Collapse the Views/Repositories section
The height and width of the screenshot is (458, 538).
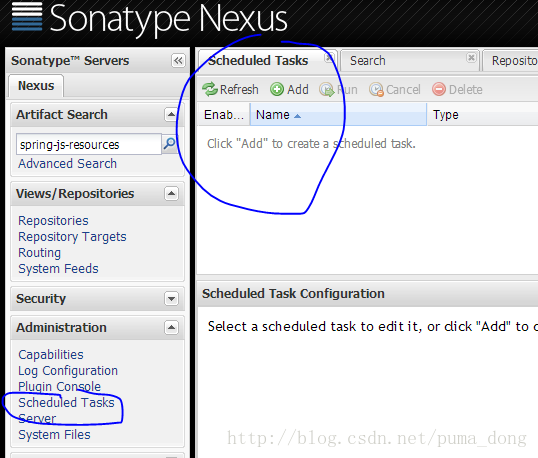(171, 193)
